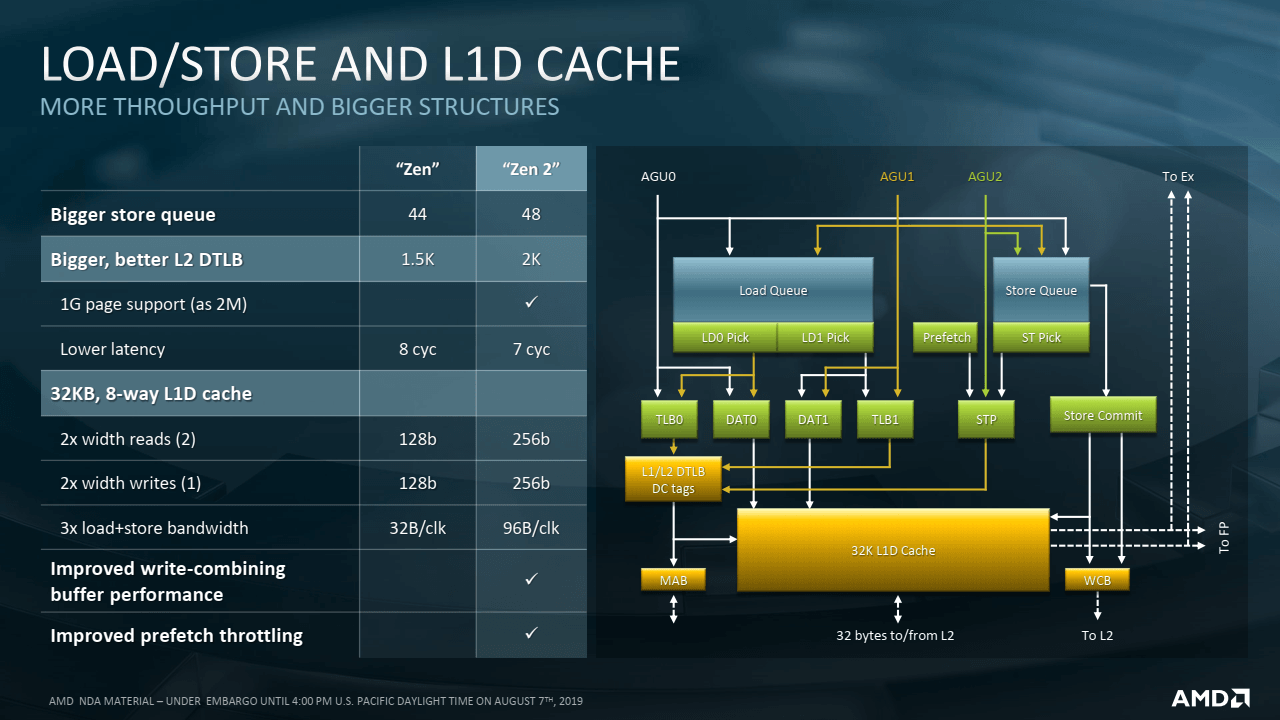Click the "Improved prefetch throttling" label
Image resolution: width=1280 pixels, height=720 pixels.
(176, 635)
